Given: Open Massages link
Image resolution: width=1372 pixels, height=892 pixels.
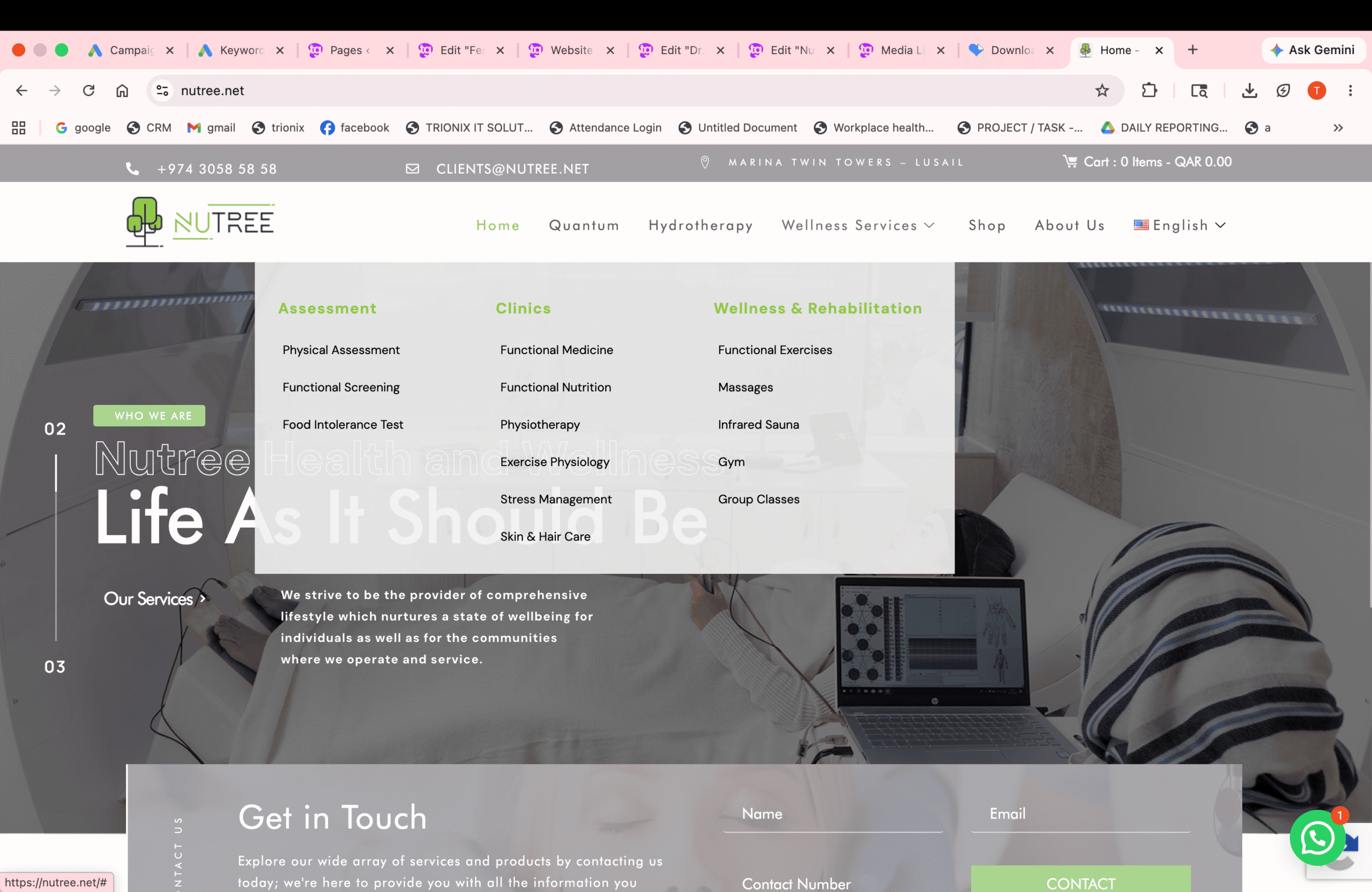Looking at the screenshot, I should pyautogui.click(x=745, y=387).
